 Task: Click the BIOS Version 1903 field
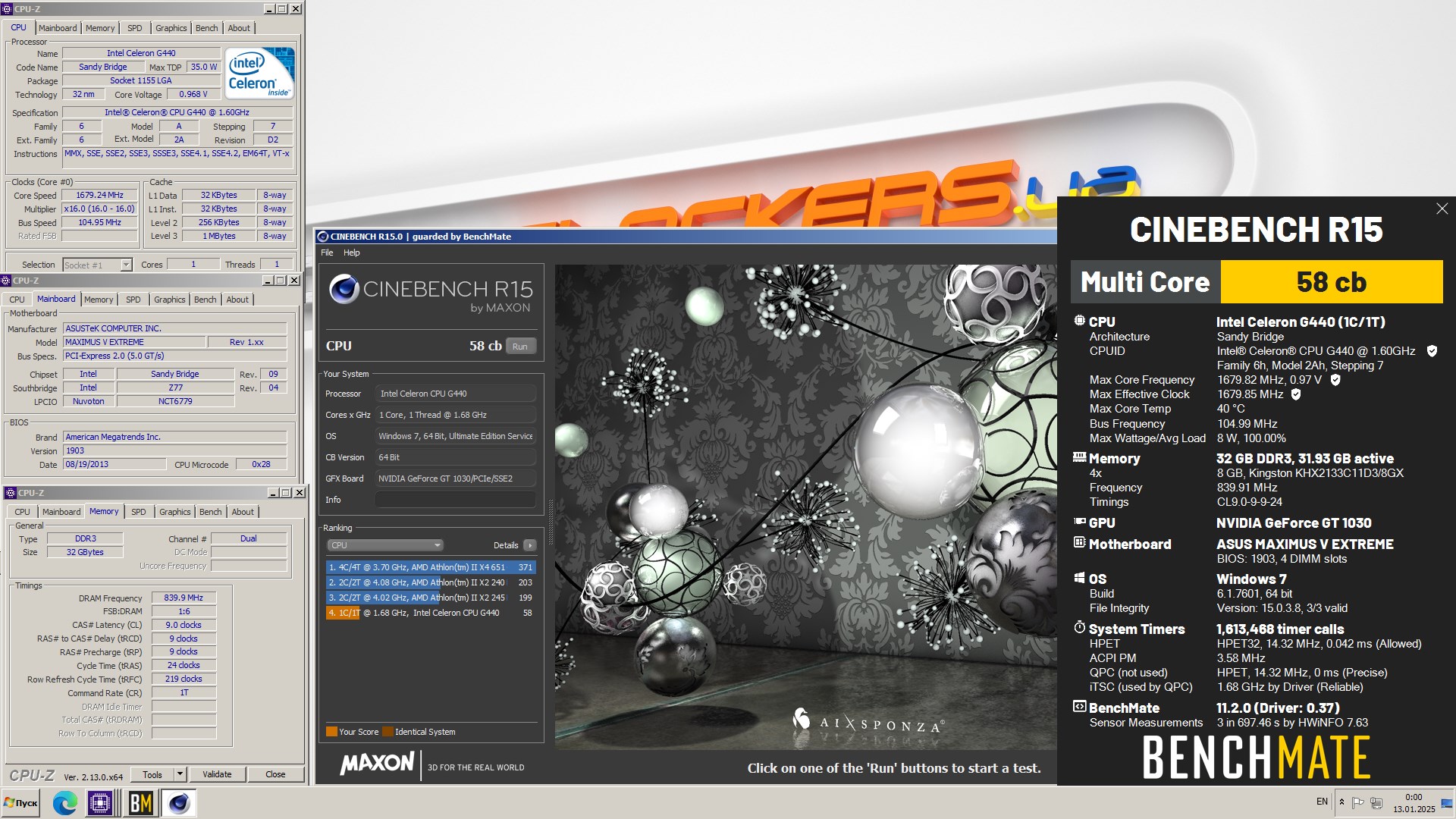(174, 450)
